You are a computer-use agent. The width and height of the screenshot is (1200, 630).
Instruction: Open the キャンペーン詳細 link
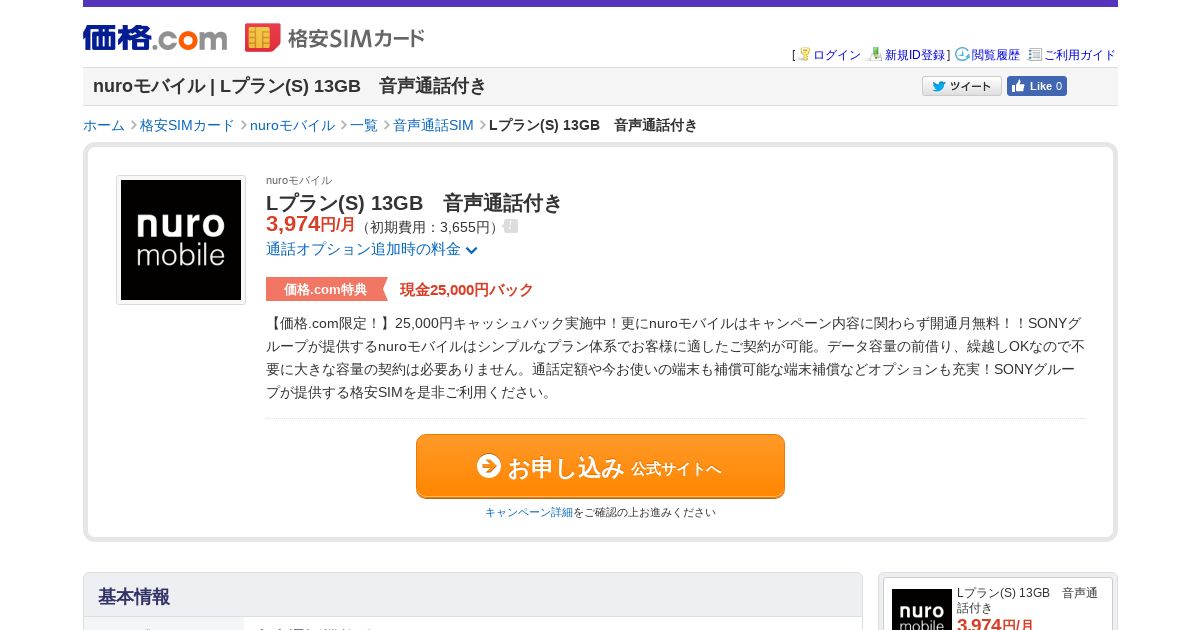tap(529, 512)
